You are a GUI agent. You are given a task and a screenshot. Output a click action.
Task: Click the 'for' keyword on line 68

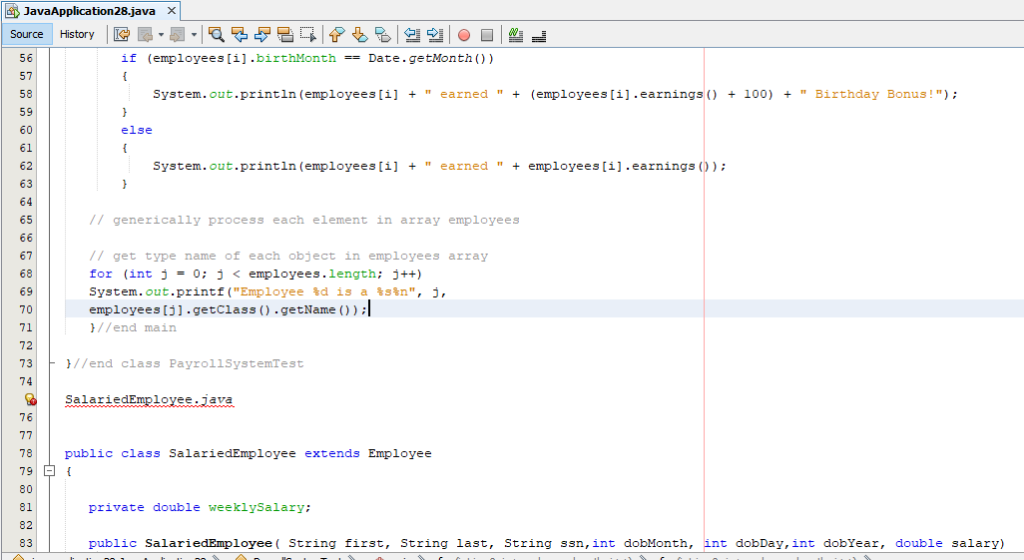(101, 273)
